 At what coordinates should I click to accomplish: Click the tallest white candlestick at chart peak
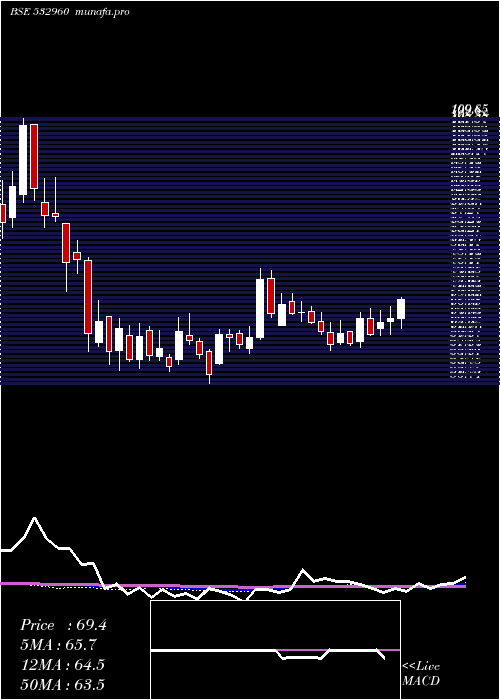click(x=23, y=160)
